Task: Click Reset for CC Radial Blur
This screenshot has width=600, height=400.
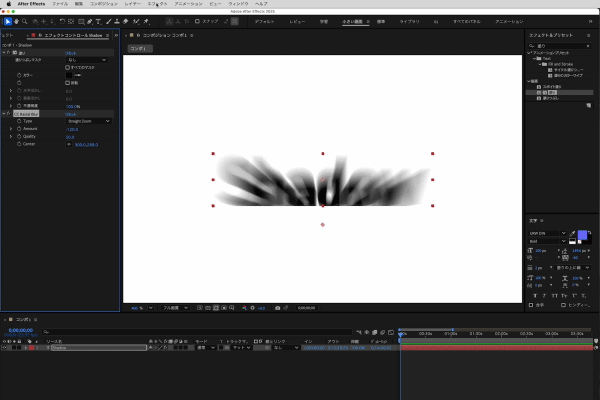Action: click(x=70, y=114)
